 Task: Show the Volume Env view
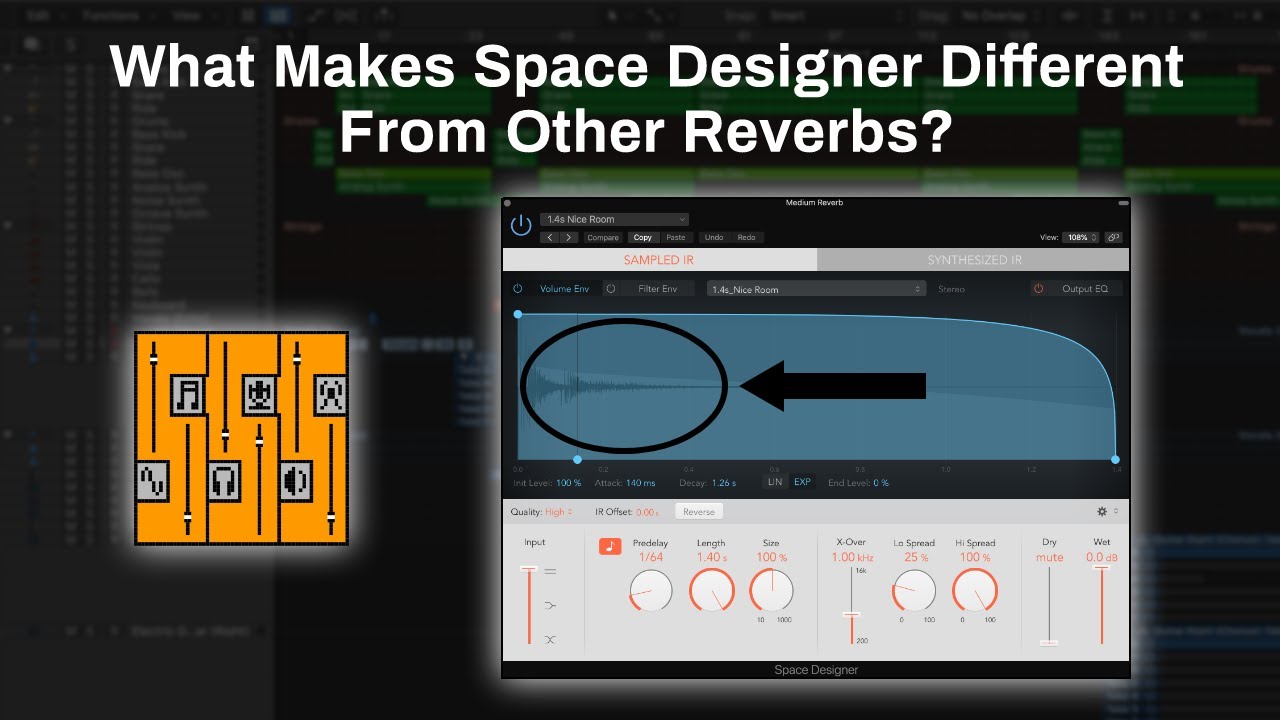(x=564, y=289)
